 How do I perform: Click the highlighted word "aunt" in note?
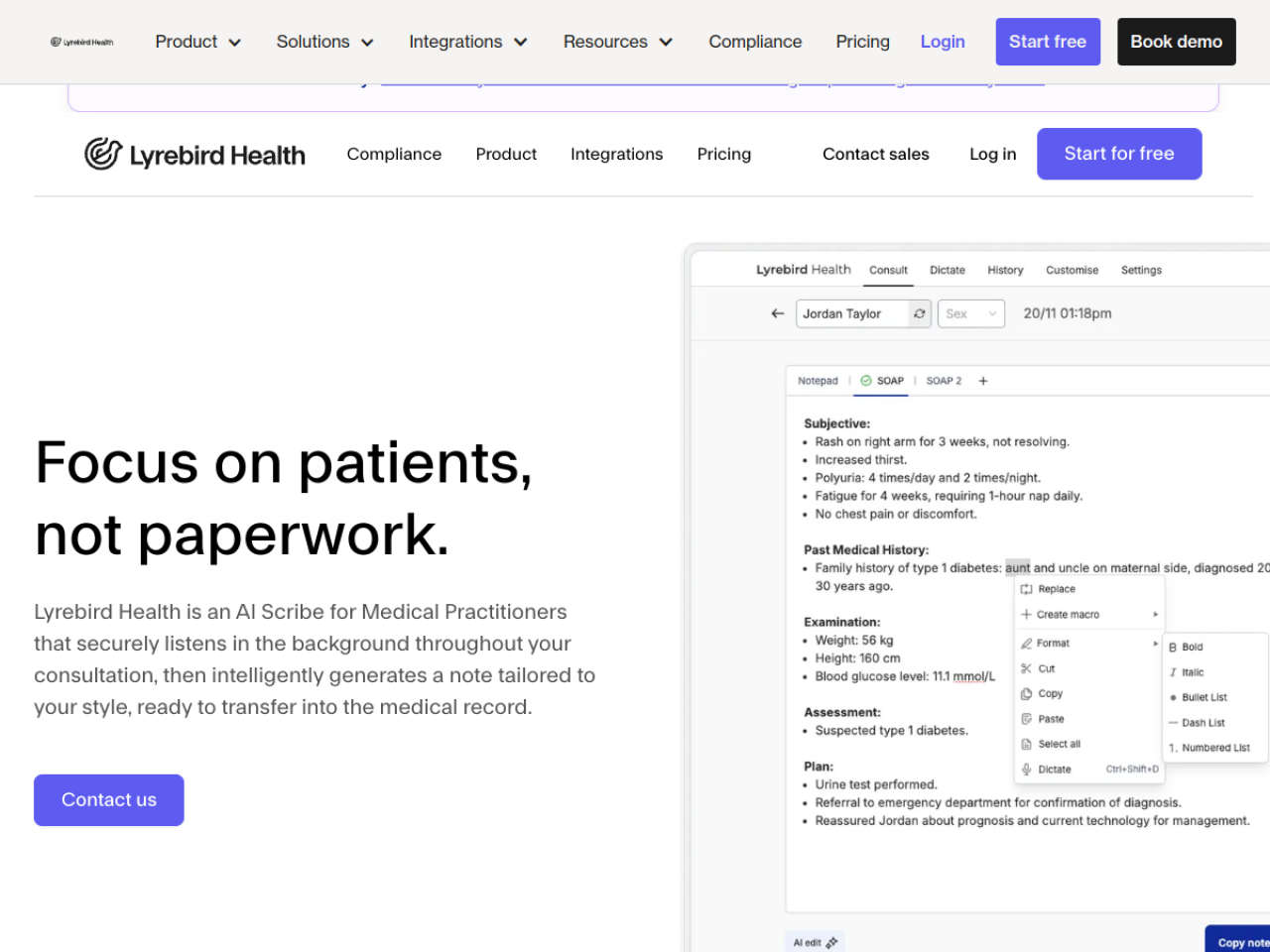(1018, 568)
